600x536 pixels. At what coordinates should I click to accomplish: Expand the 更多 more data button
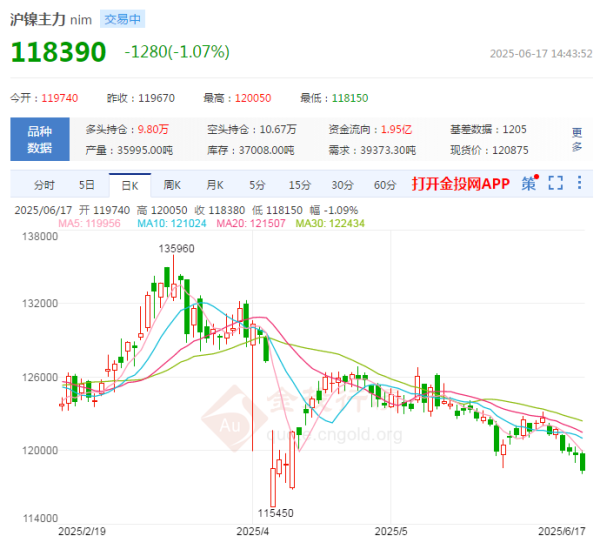(577, 139)
